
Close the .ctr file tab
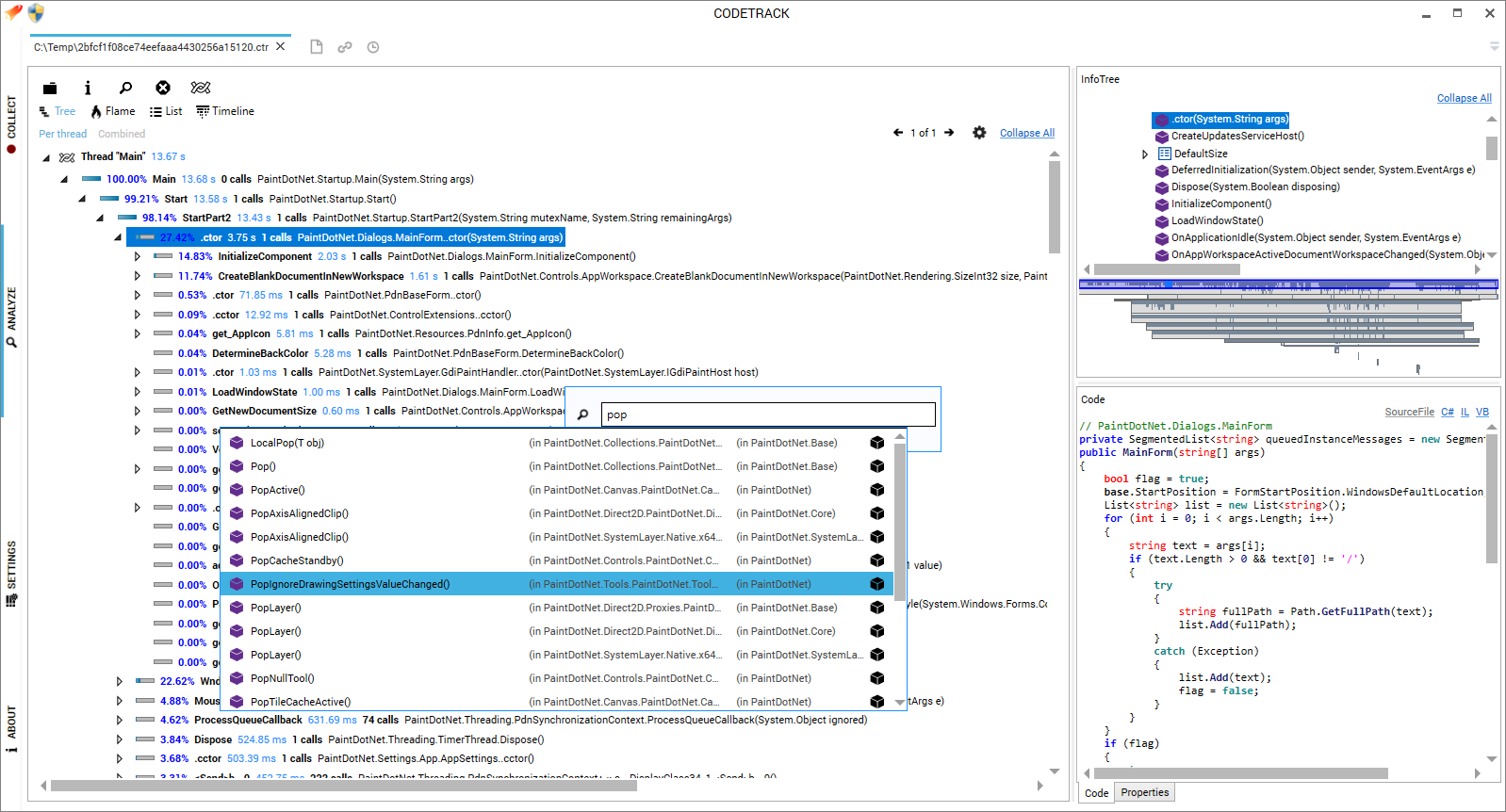point(280,46)
